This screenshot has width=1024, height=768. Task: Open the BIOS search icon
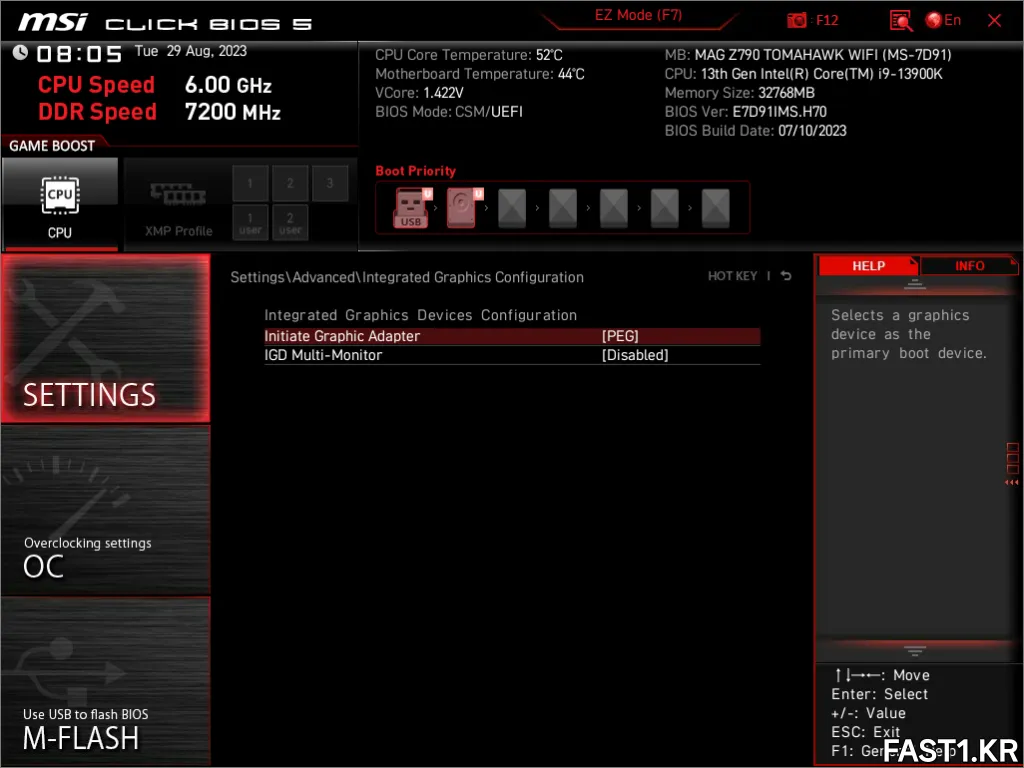click(901, 20)
